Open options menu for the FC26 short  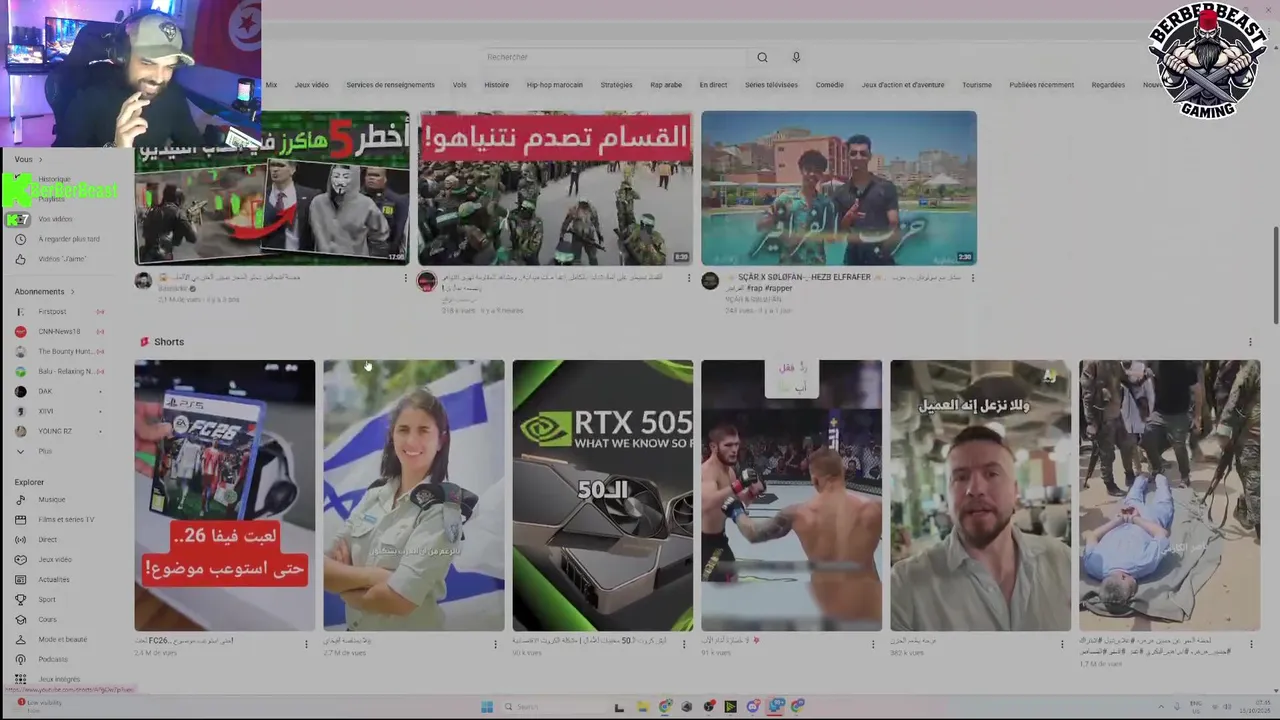point(307,644)
